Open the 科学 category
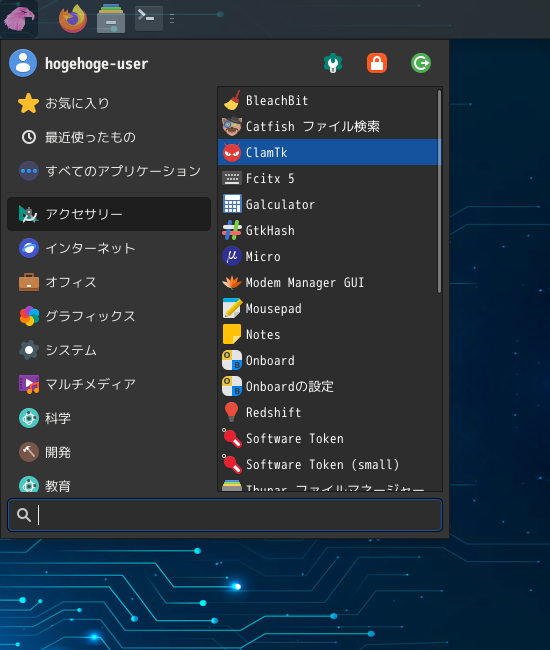Viewport: 550px width, 650px height. (x=109, y=418)
